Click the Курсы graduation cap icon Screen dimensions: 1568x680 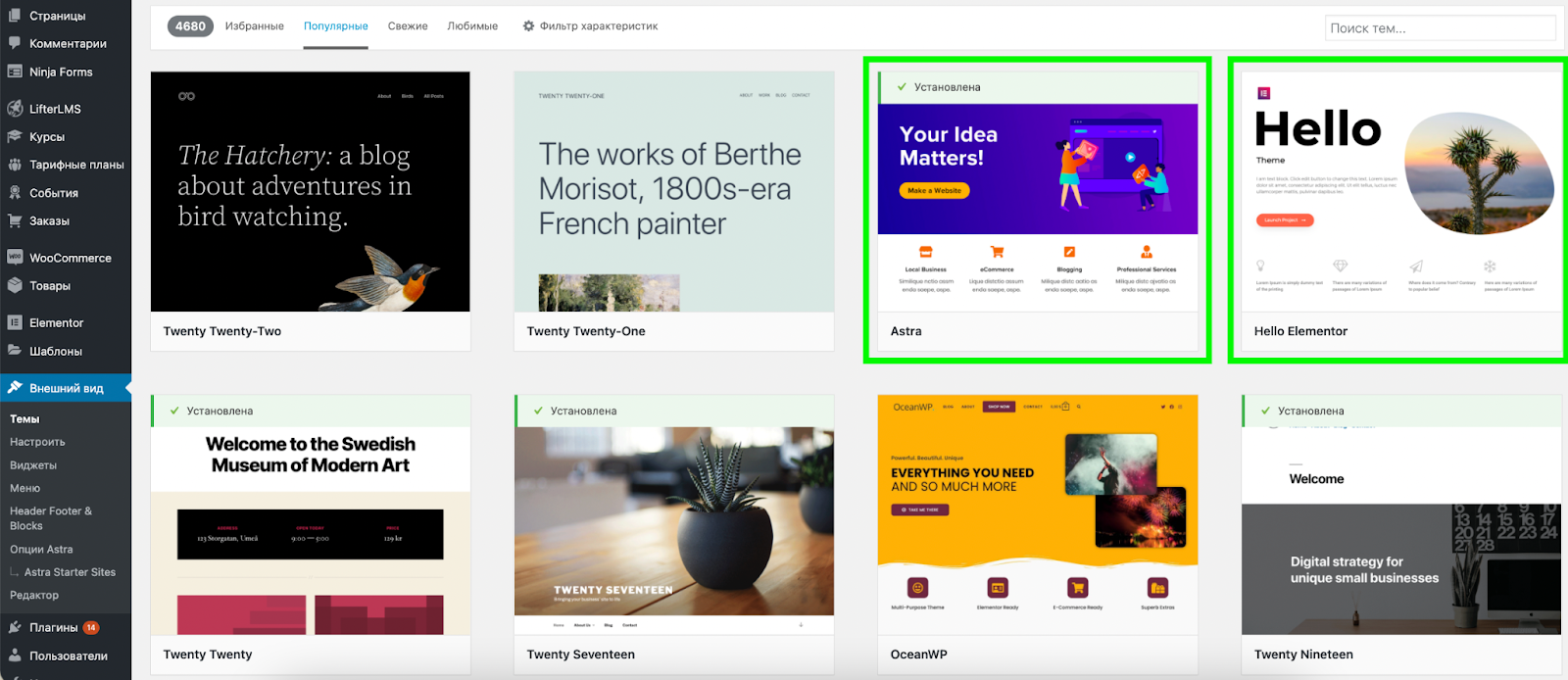(15, 137)
